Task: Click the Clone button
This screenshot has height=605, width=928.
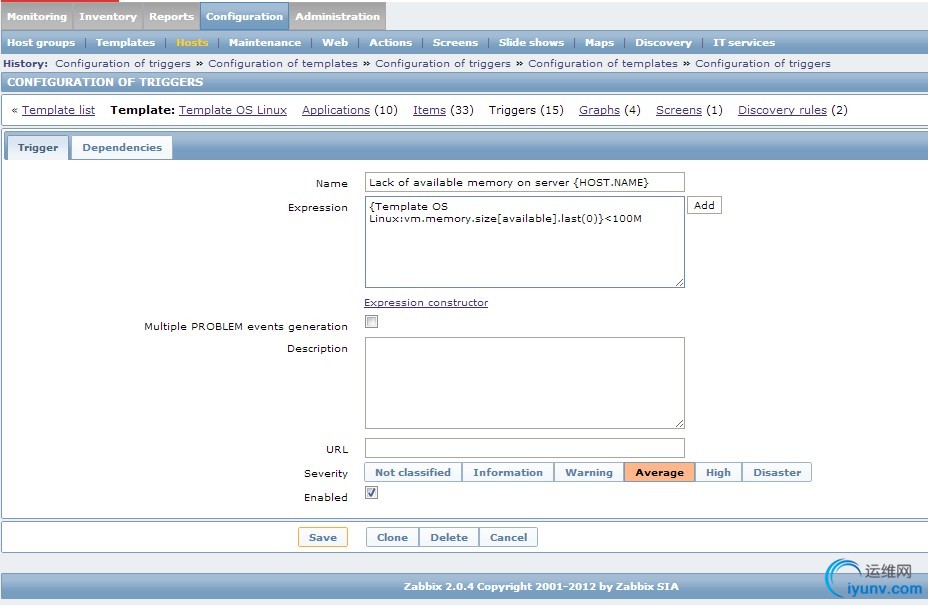Action: click(392, 538)
